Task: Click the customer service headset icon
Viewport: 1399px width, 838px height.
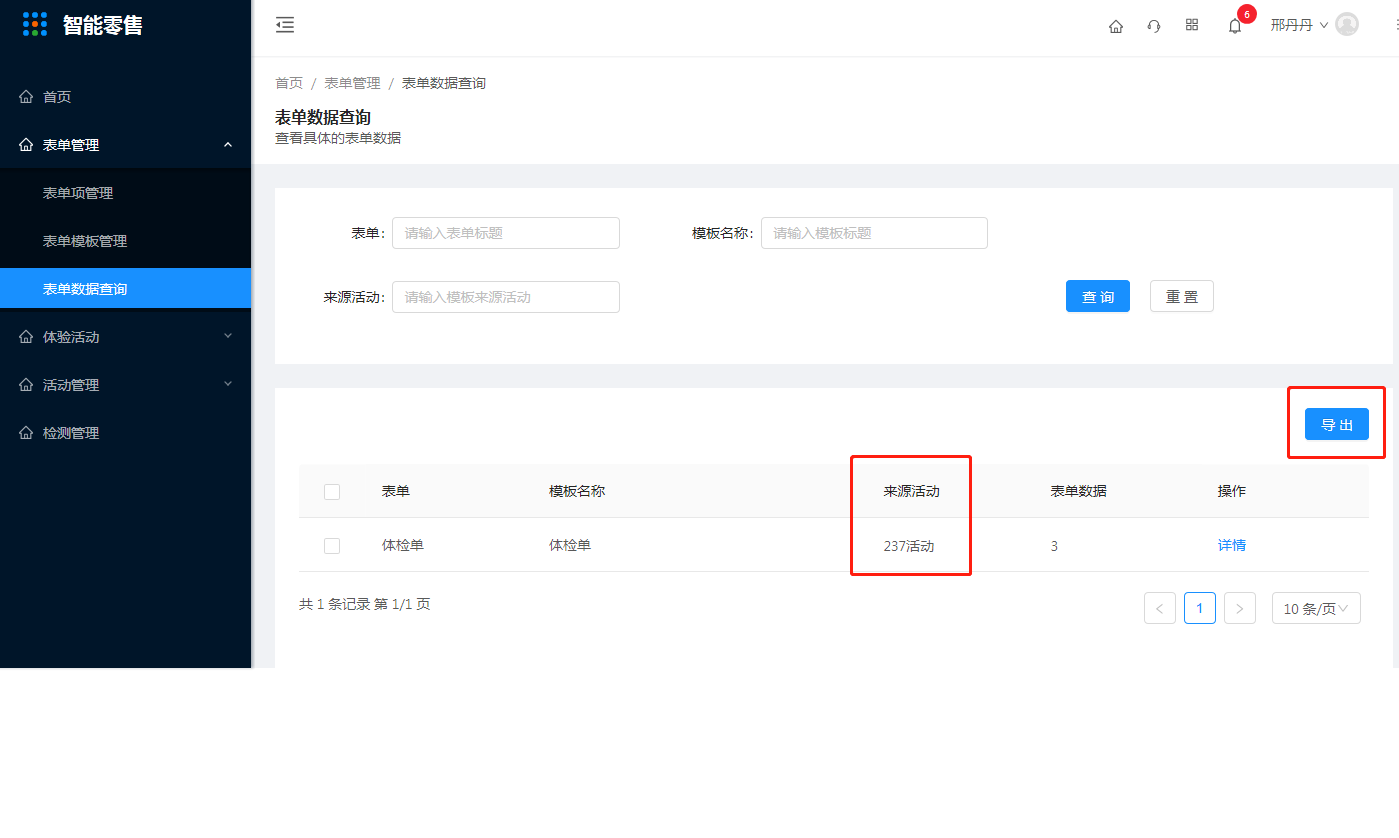Action: point(1154,26)
